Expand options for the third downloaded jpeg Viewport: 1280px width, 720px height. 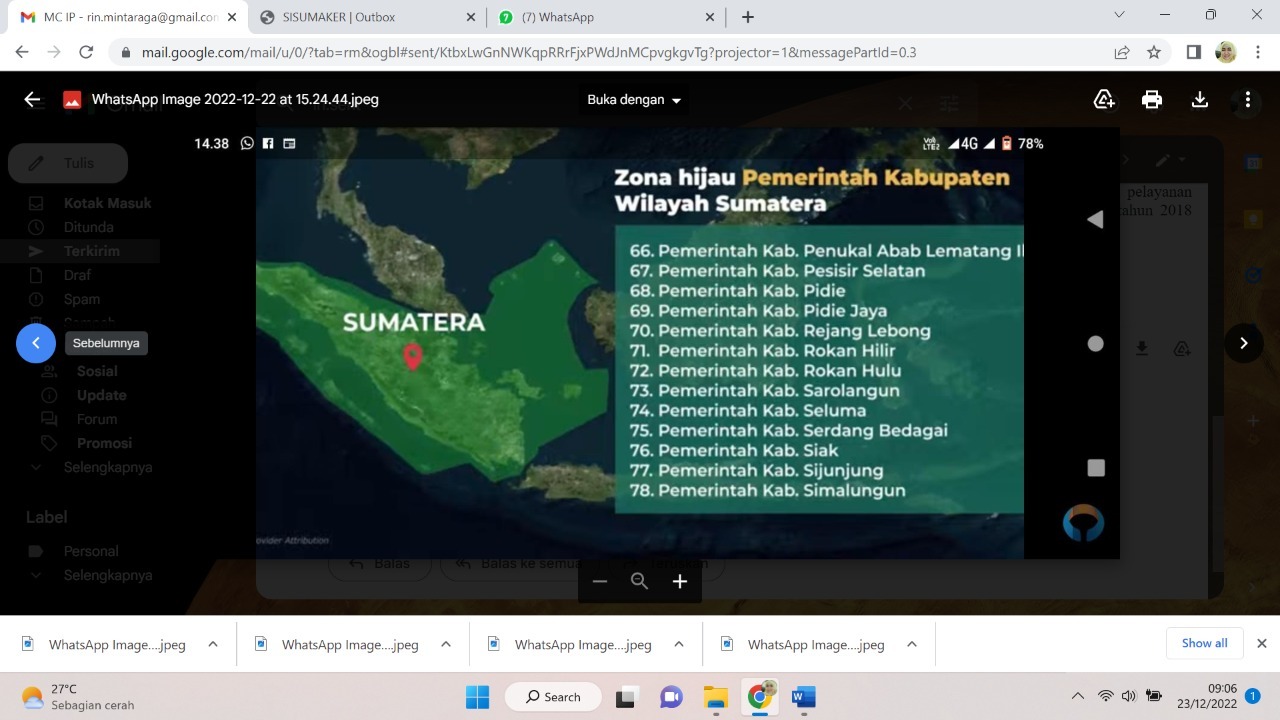[679, 644]
